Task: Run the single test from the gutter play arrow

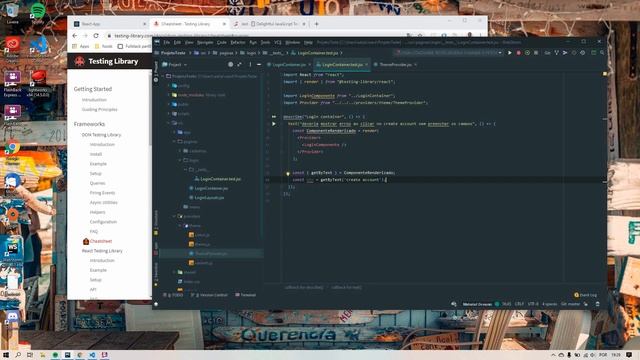Action: coord(274,124)
